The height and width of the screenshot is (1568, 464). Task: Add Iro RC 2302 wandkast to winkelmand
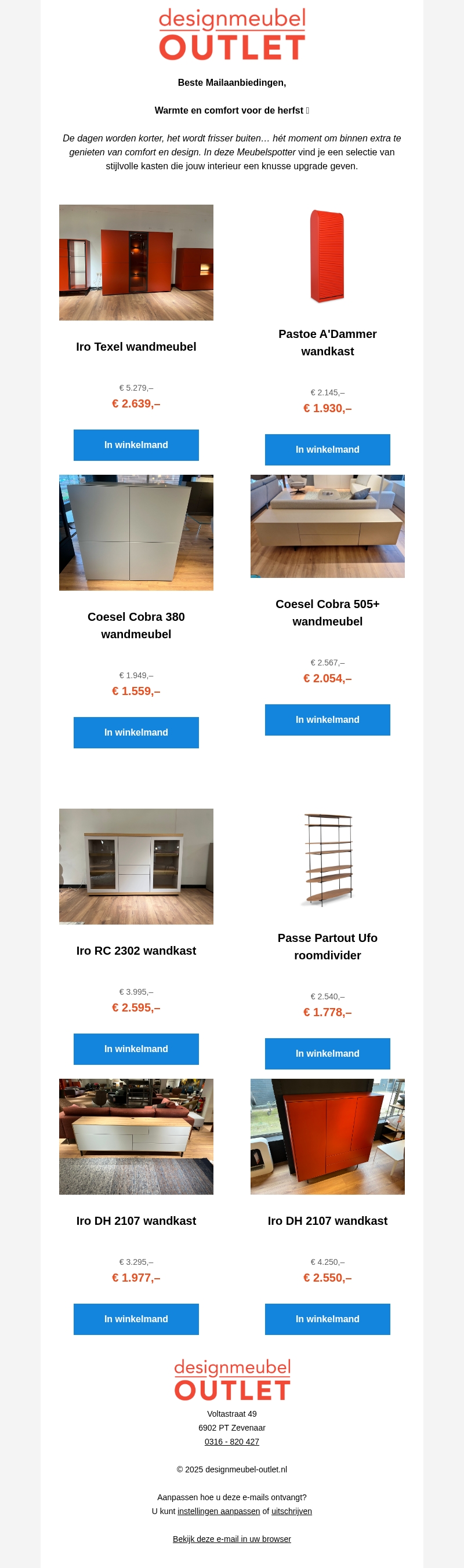point(136,1049)
